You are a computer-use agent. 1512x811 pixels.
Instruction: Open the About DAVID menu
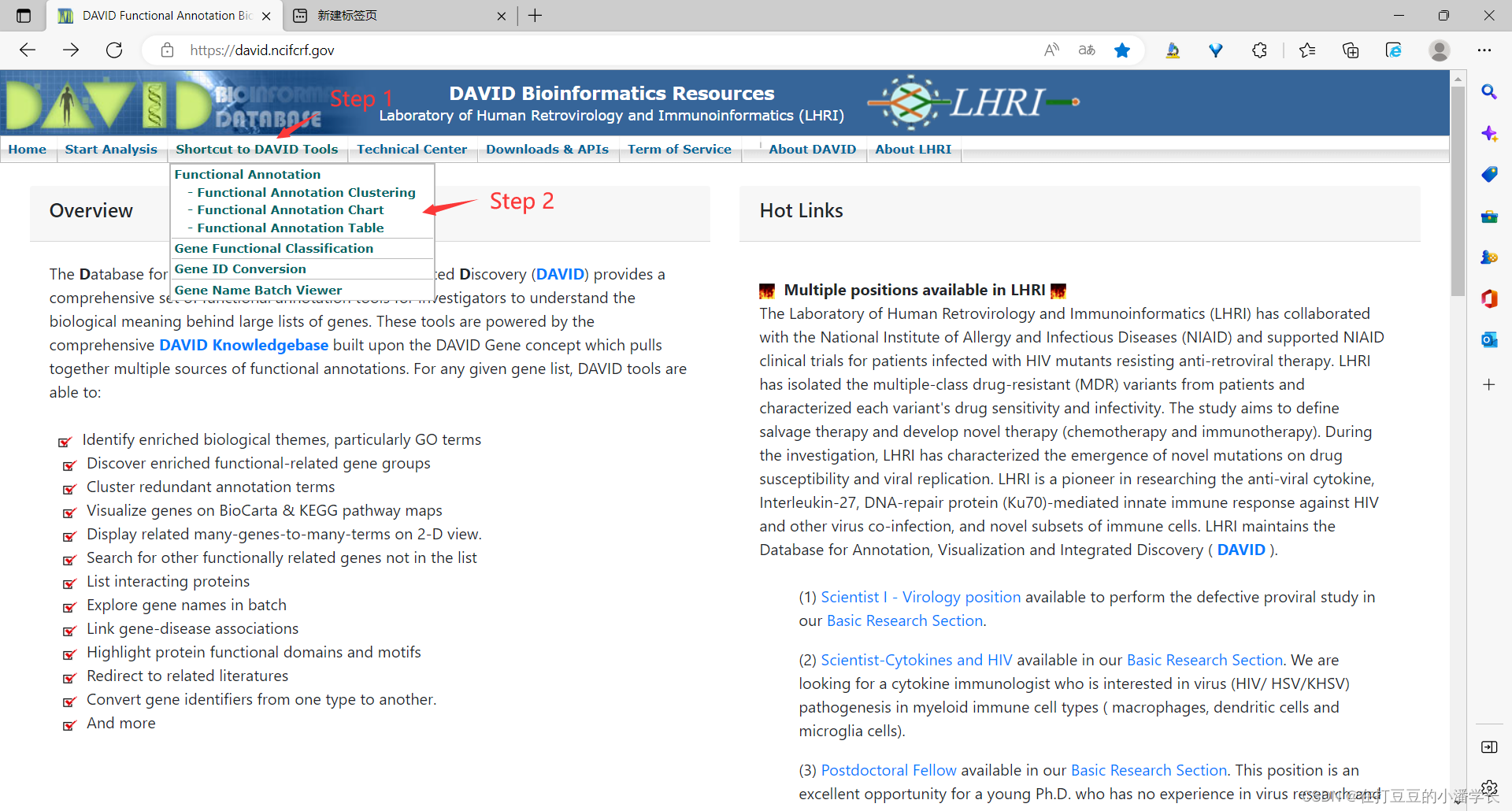point(813,149)
